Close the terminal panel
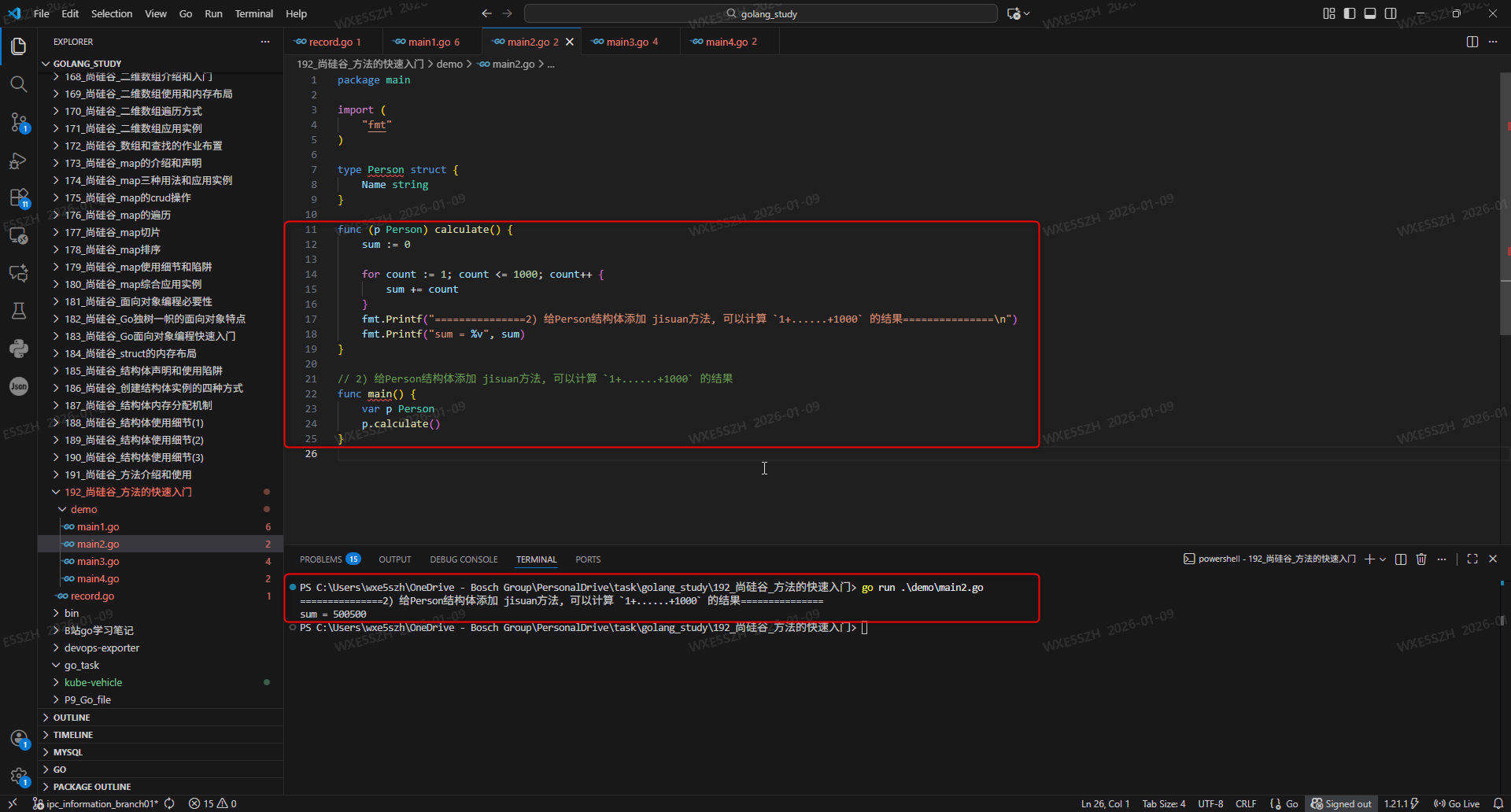 click(1493, 559)
